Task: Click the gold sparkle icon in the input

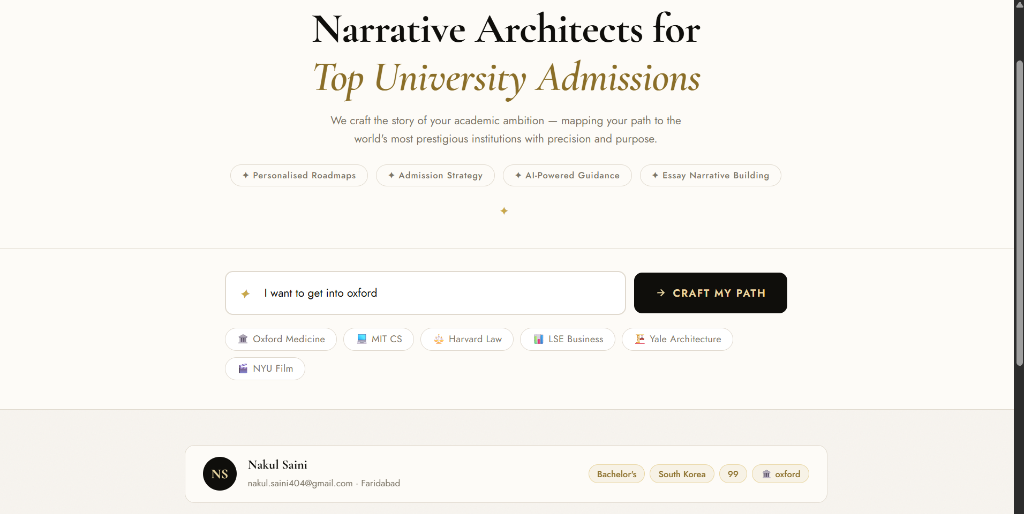Action: coord(246,294)
